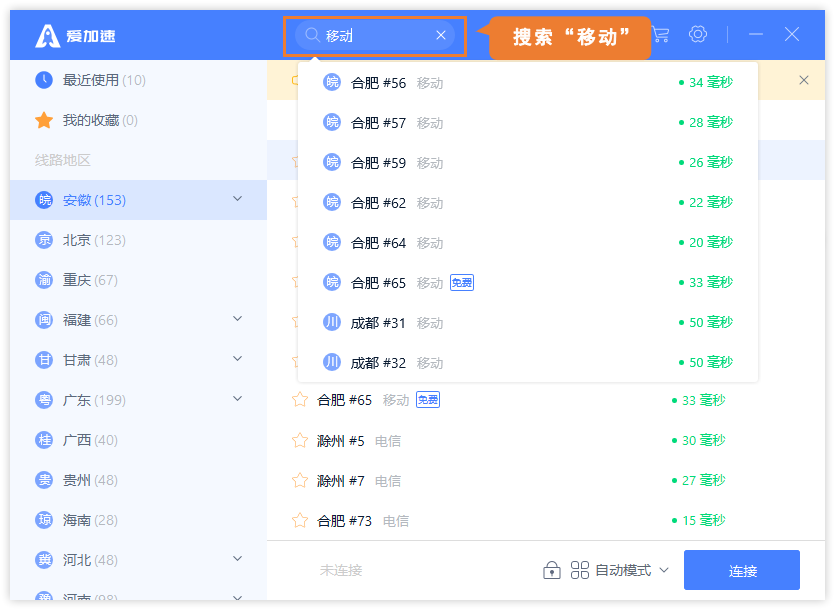Image resolution: width=835 pixels, height=610 pixels.
Task: Click the 免费 badge on list row 合肥 #65
Action: 428,400
